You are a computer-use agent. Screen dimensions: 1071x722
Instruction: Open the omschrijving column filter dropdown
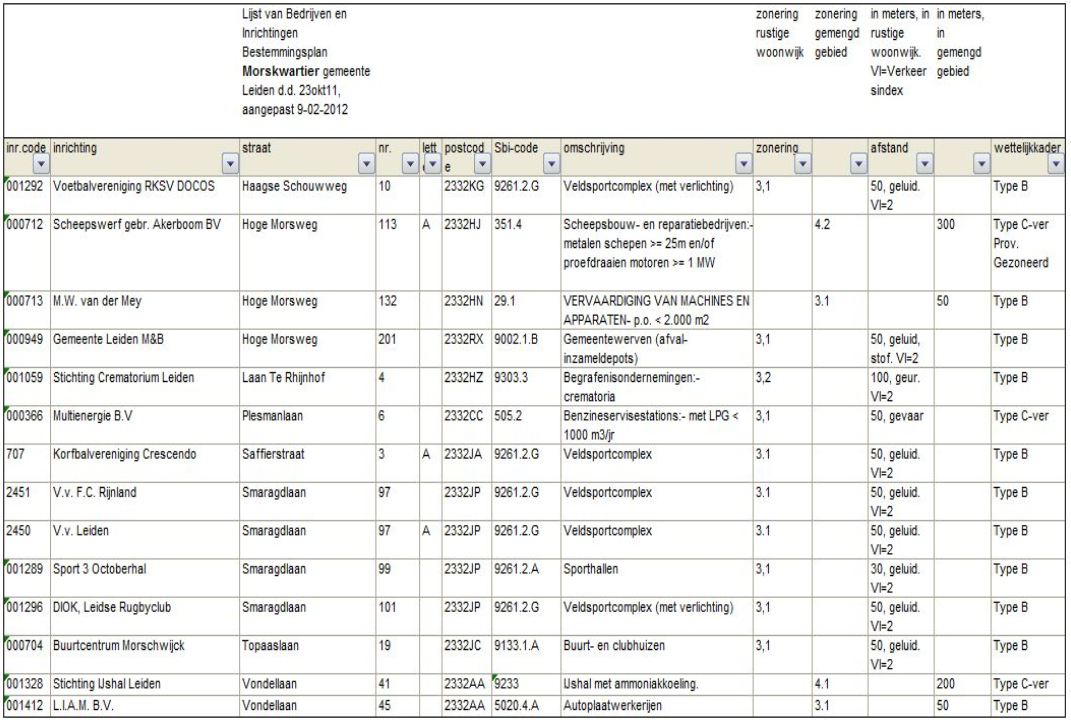pos(744,164)
